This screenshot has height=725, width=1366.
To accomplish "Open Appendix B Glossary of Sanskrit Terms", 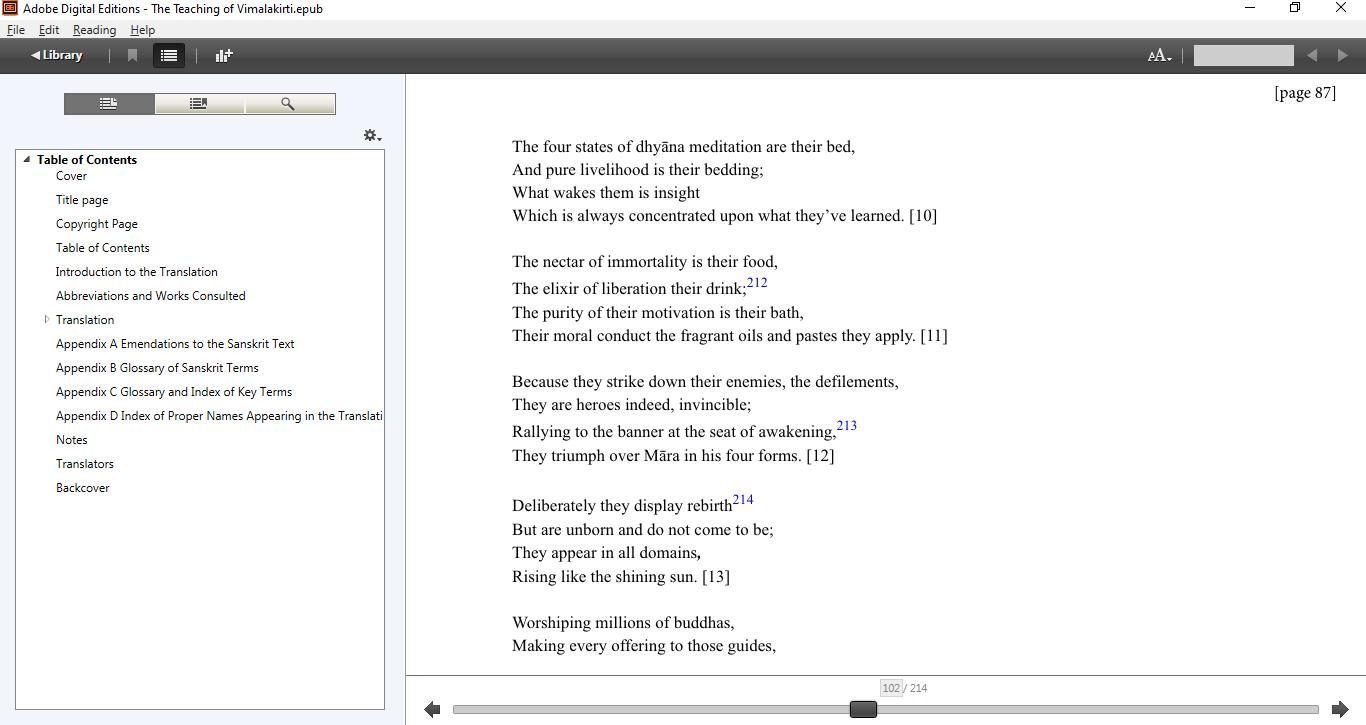I will click(157, 368).
